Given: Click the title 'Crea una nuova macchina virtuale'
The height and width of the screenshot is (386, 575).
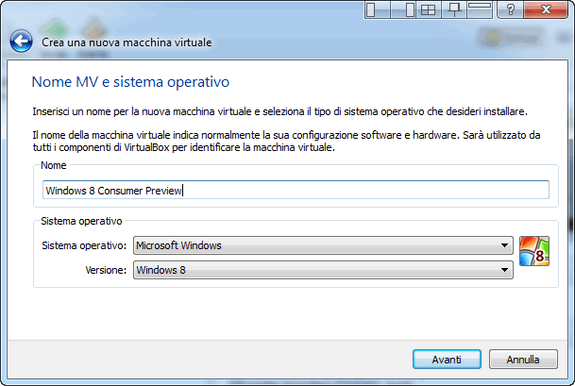Looking at the screenshot, I should point(127,42).
